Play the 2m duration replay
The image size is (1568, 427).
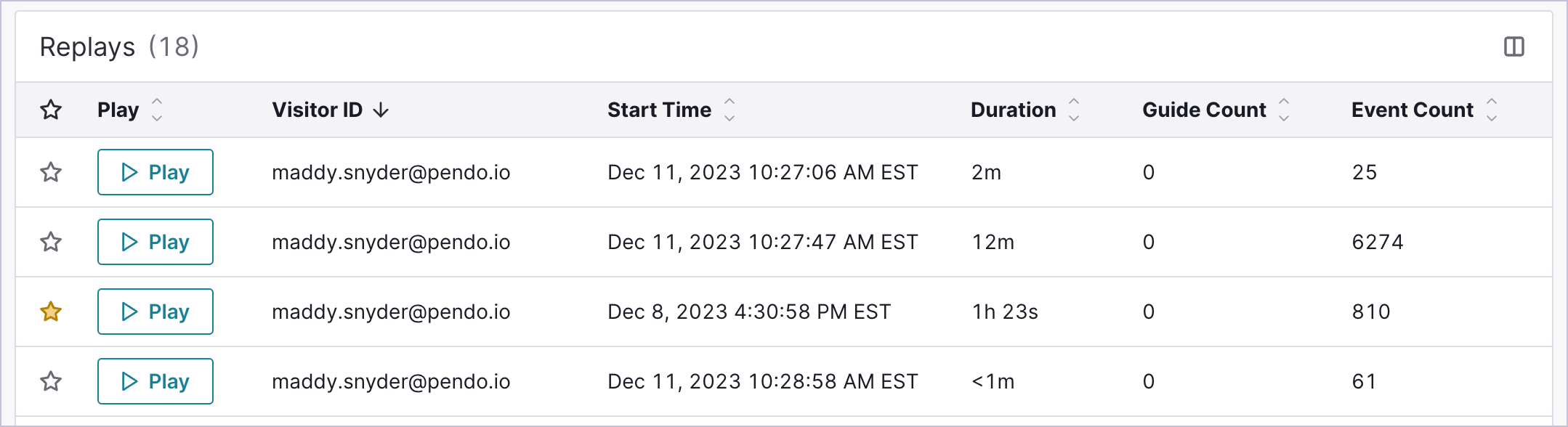(x=155, y=172)
